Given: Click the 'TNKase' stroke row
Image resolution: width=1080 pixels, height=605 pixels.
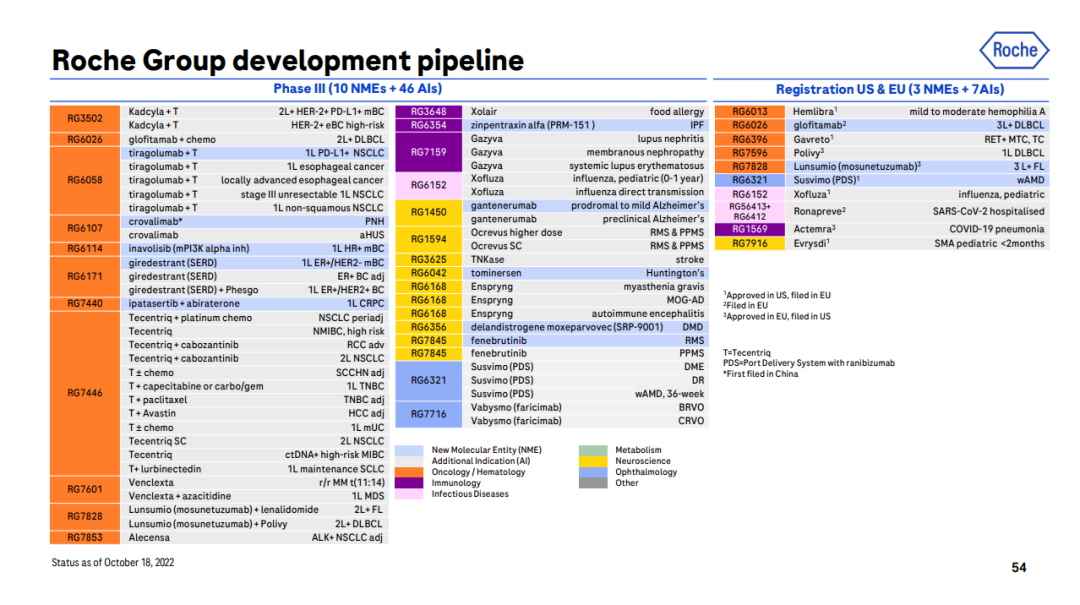Looking at the screenshot, I should tap(587, 260).
